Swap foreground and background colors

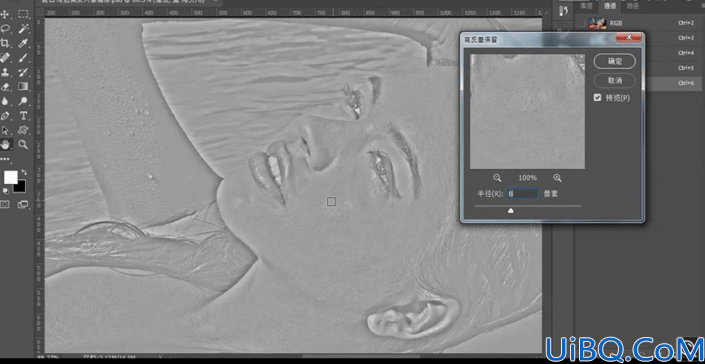pos(23,172)
